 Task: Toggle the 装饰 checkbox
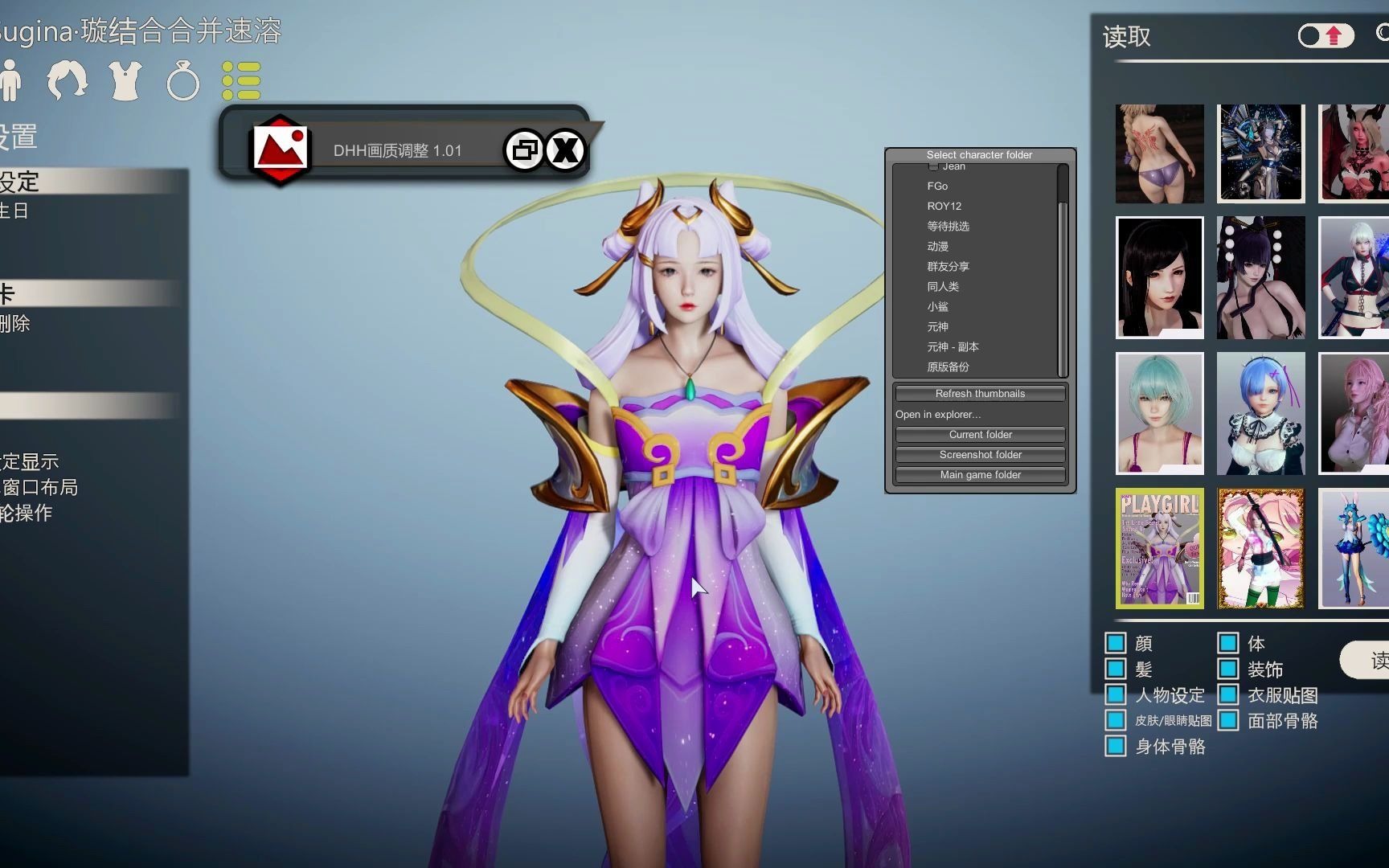point(1227,669)
